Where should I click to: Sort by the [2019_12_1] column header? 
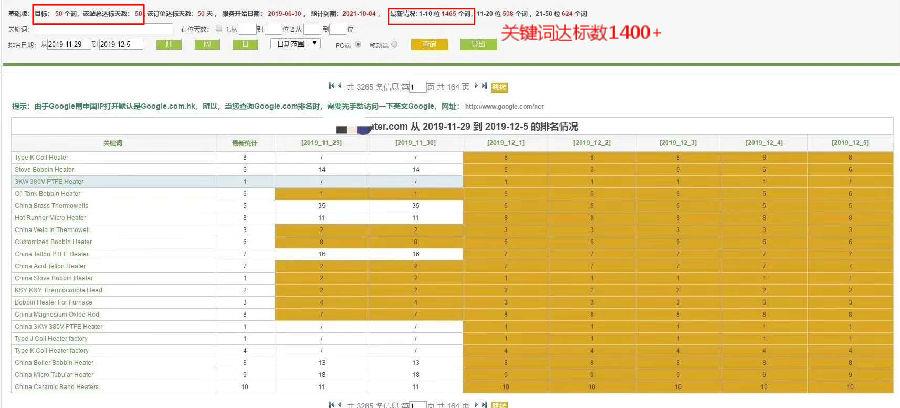[506, 143]
